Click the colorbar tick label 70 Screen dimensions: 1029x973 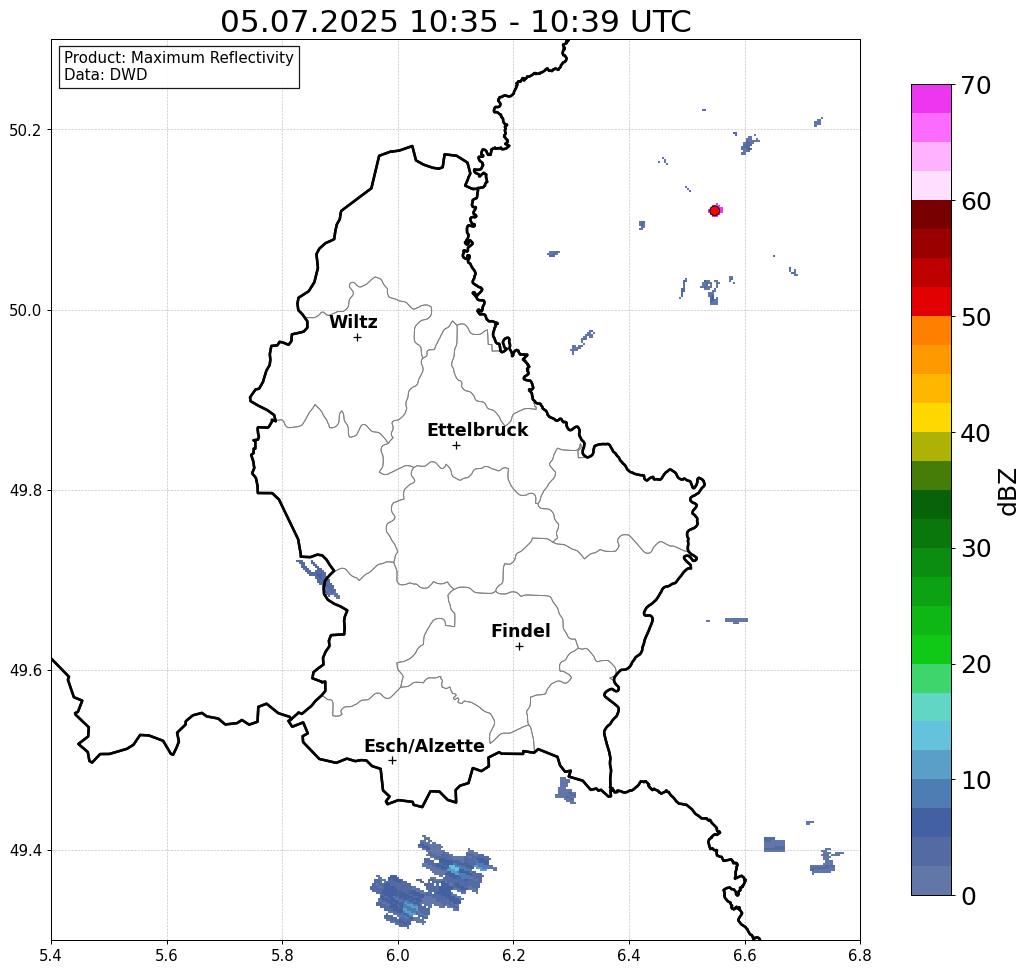coord(976,85)
